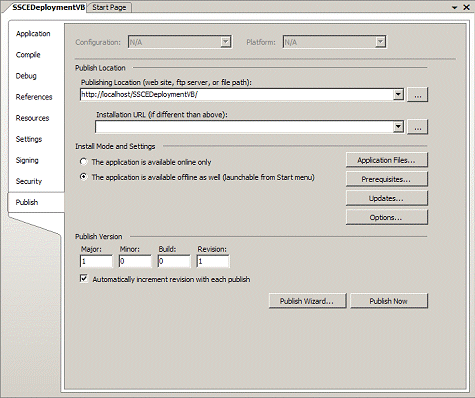
Task: Browse for publishing location folder
Action: pyautogui.click(x=418, y=95)
